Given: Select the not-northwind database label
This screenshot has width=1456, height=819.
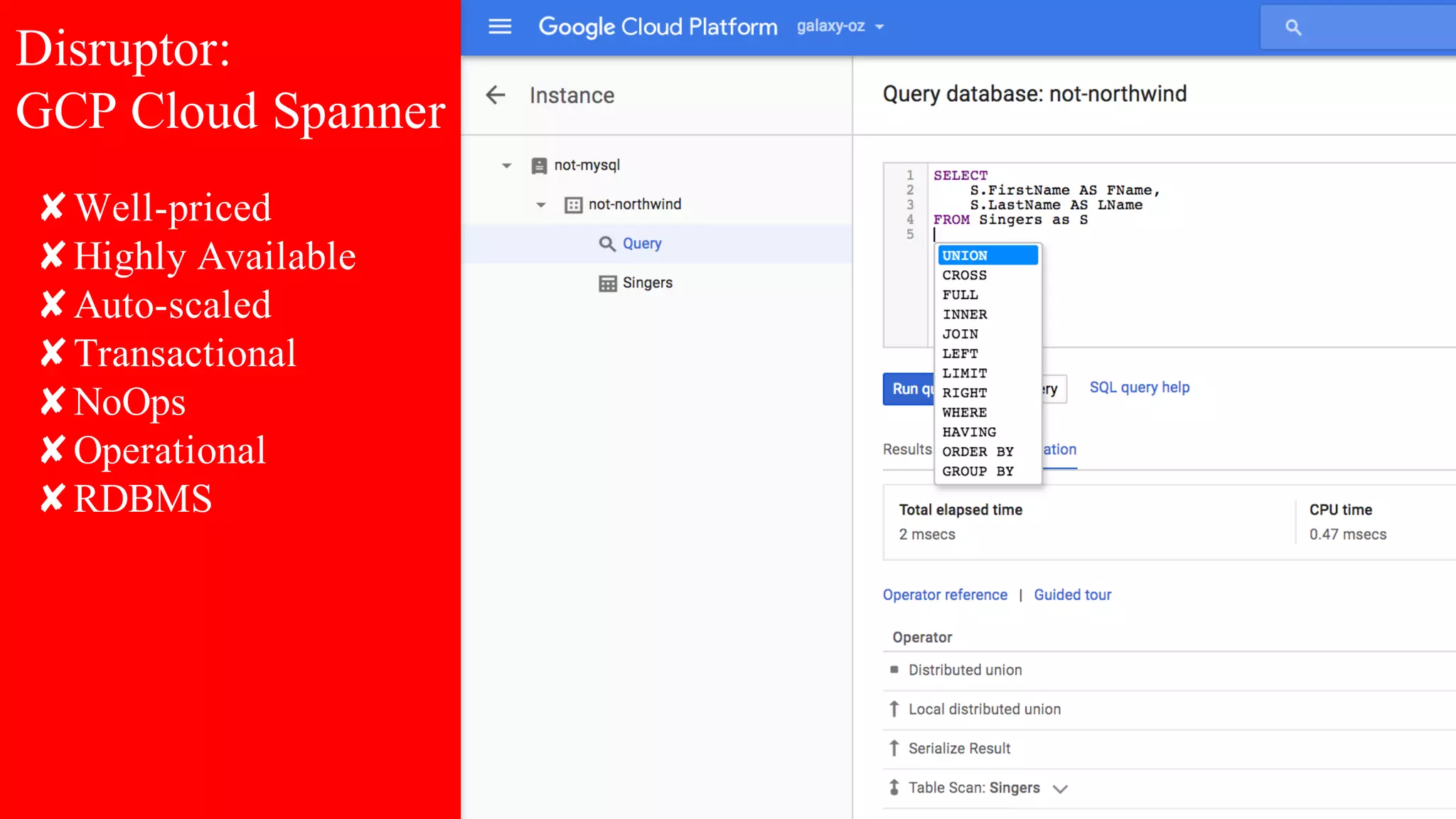Looking at the screenshot, I should (x=635, y=204).
